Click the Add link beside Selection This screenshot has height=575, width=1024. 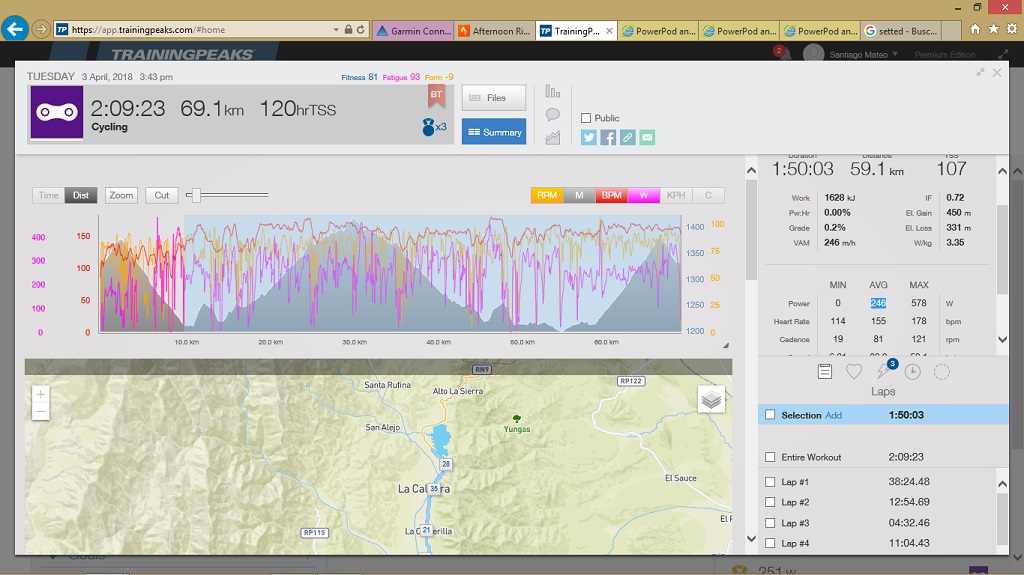(x=833, y=415)
